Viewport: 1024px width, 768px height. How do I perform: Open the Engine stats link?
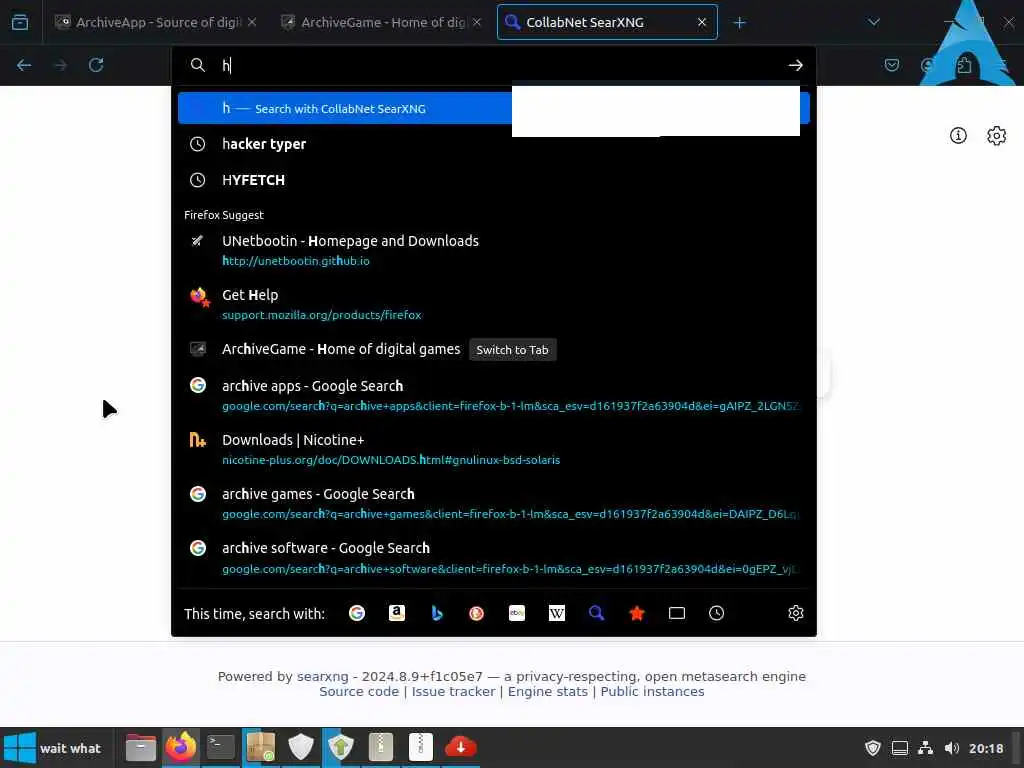548,692
